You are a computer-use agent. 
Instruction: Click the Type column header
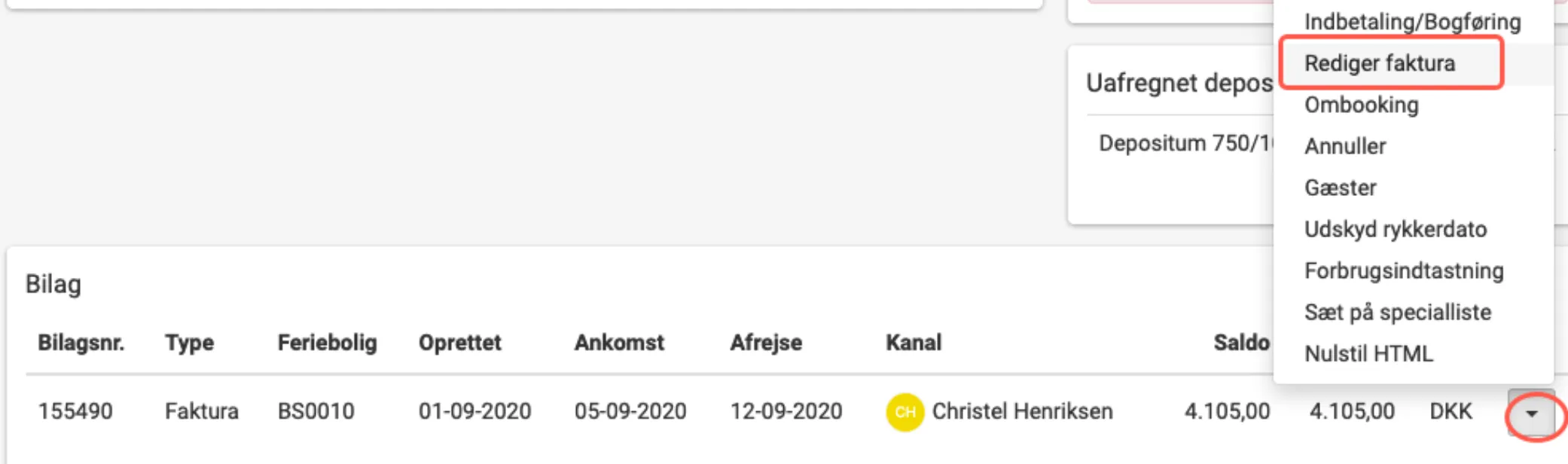(x=190, y=343)
